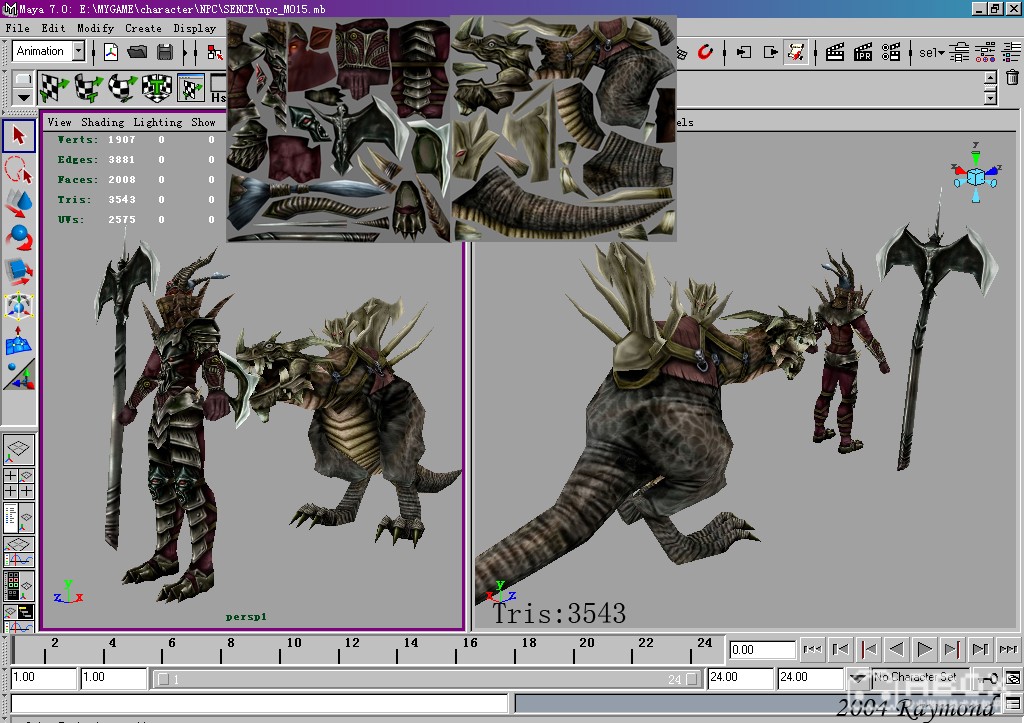Click the Save scene disk icon
1024x723 pixels.
(165, 52)
